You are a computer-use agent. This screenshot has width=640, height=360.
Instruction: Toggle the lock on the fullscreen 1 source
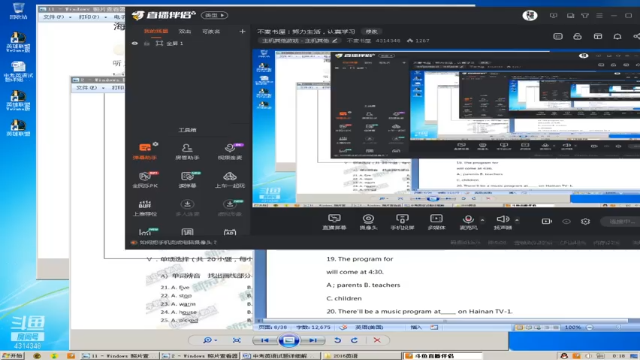coord(147,43)
